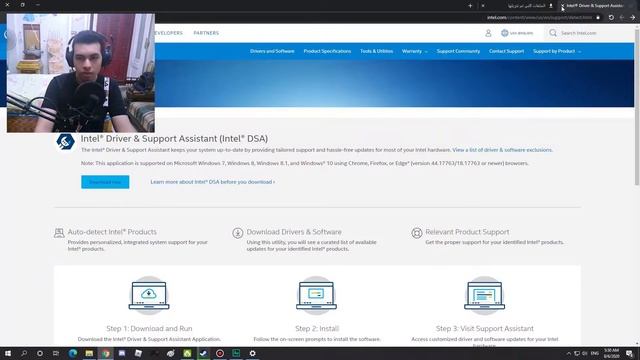The height and width of the screenshot is (360, 640).
Task: Open Chrome from taskbar
Action: pyautogui.click(x=106, y=353)
